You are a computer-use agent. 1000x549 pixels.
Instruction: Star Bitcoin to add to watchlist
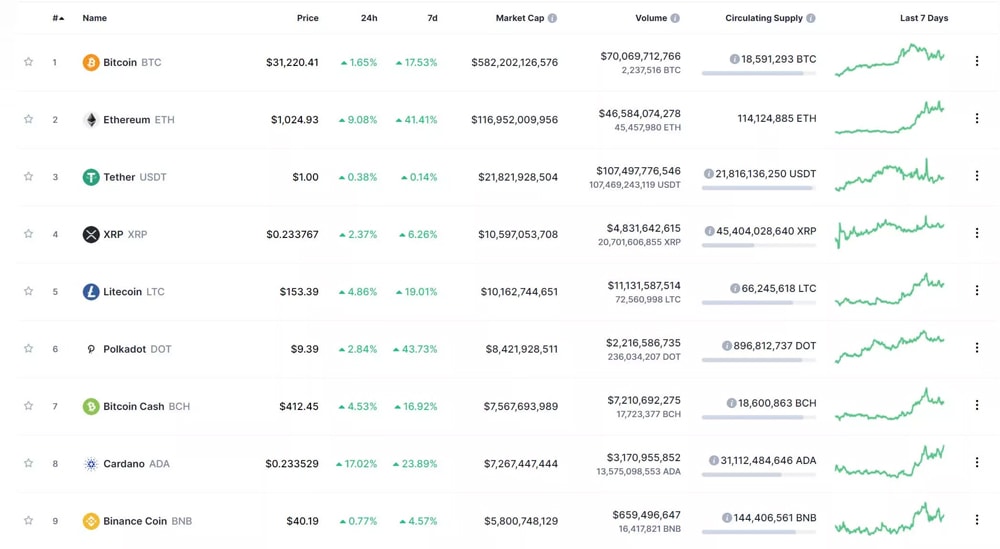click(x=28, y=62)
